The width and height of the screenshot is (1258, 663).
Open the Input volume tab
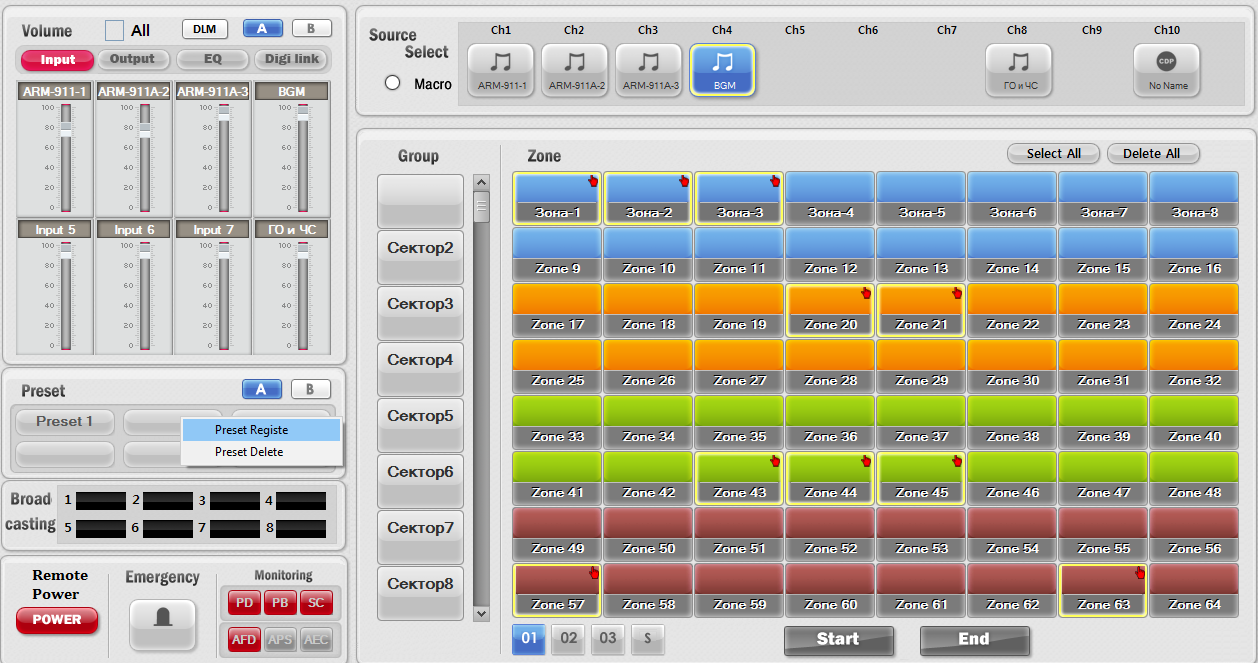pos(57,59)
